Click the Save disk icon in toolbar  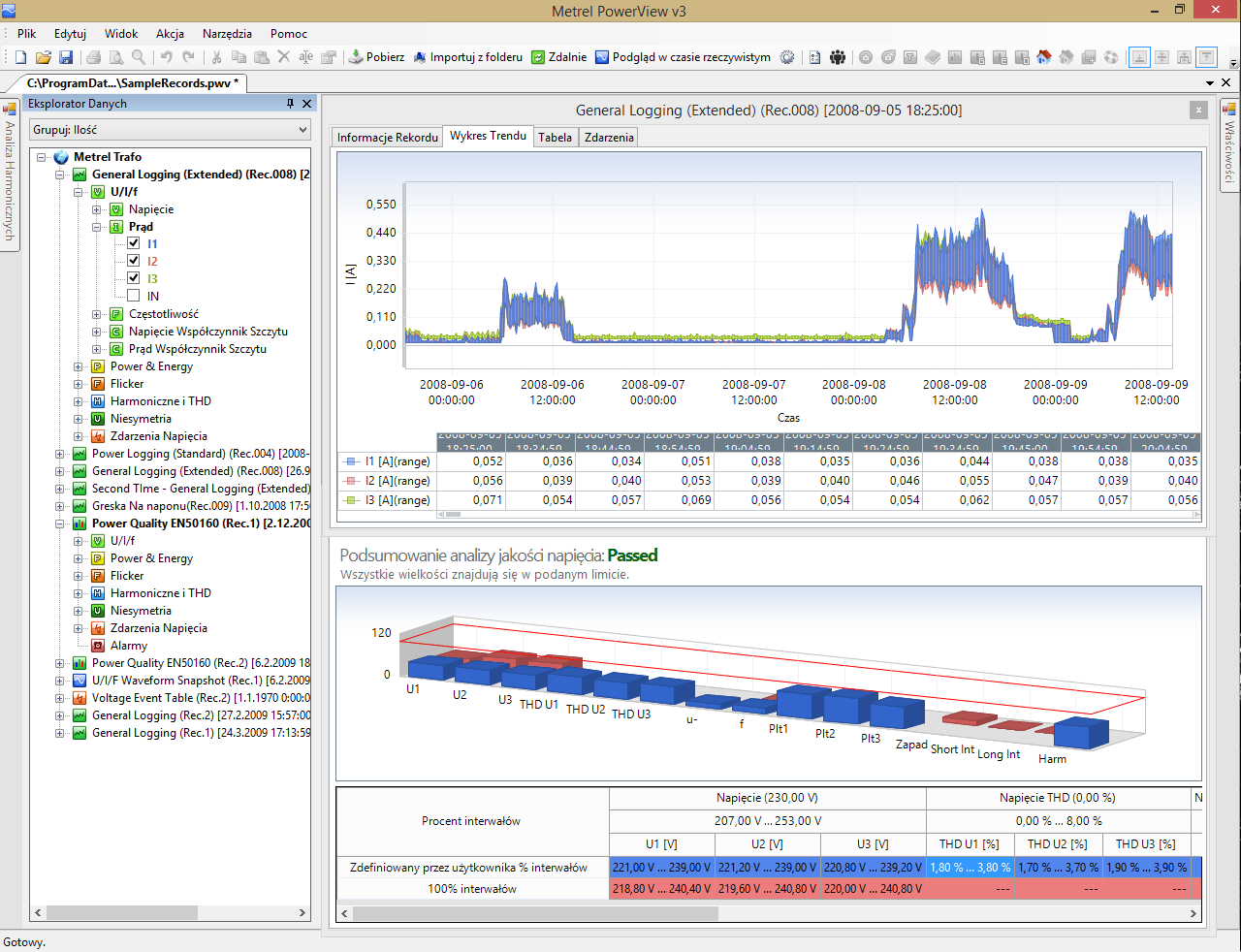pyautogui.click(x=66, y=57)
